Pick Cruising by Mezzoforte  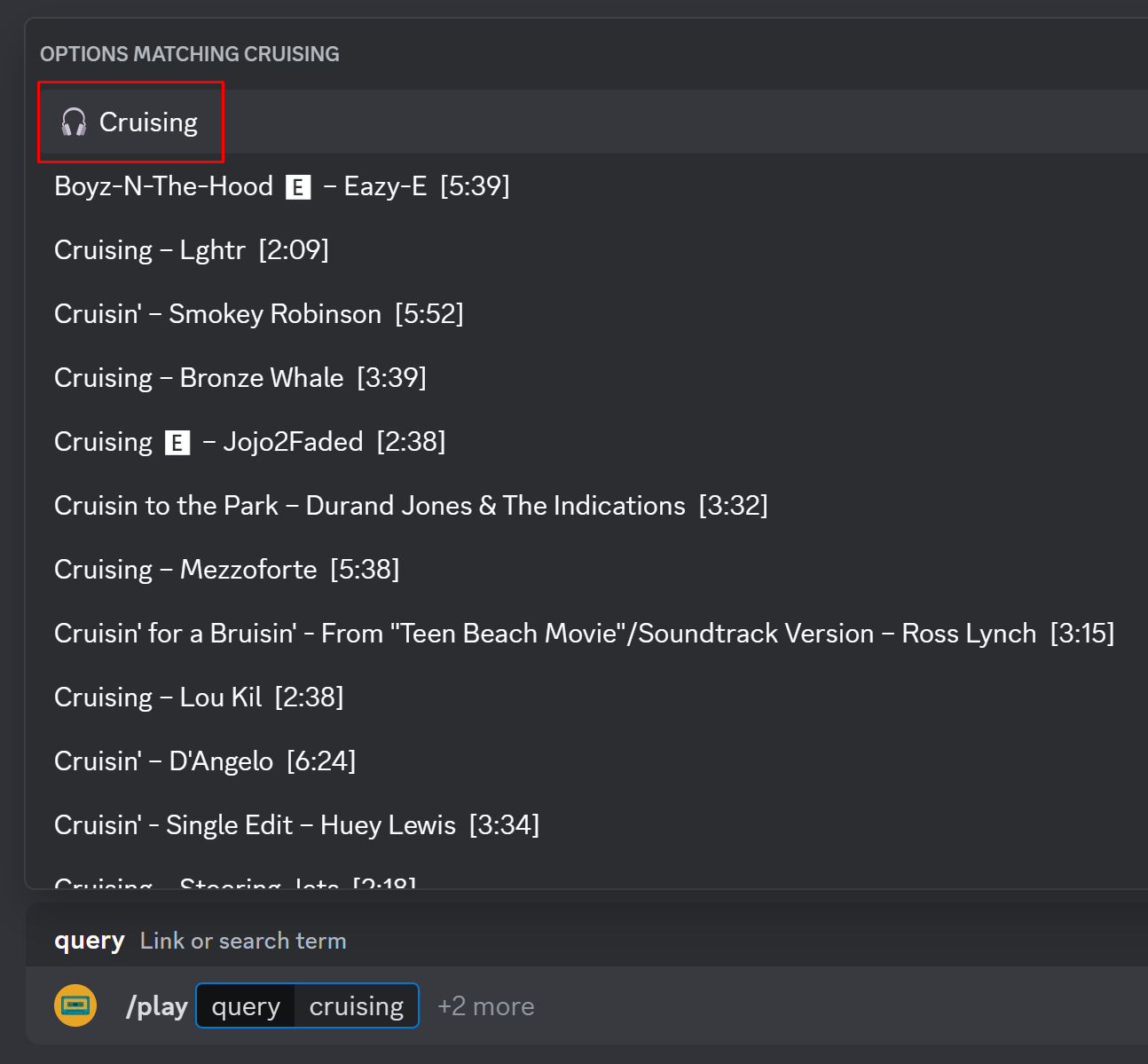[x=227, y=570]
